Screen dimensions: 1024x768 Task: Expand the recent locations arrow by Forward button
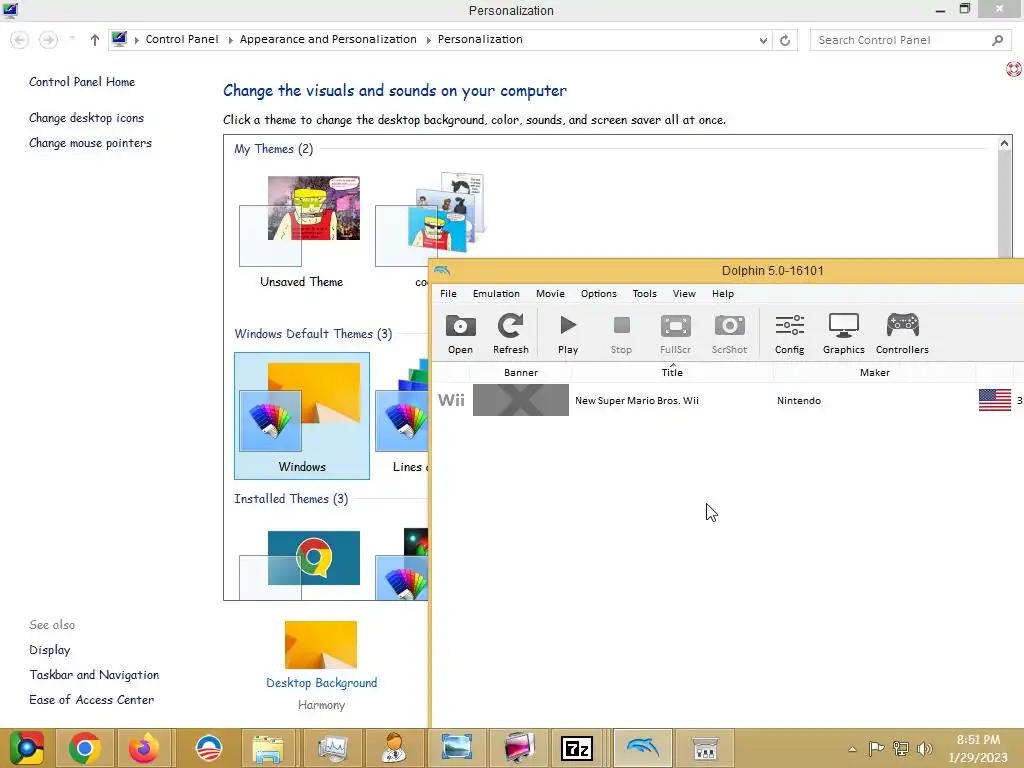[x=72, y=39]
